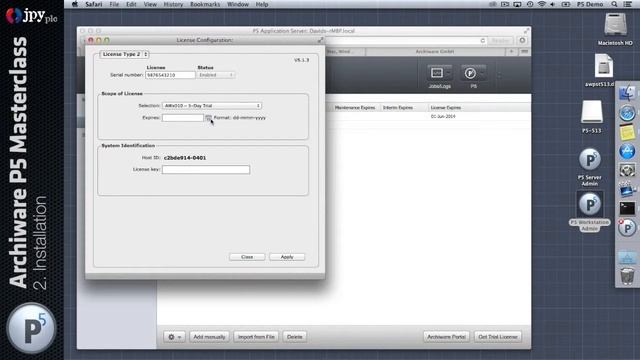
Task: Click the Expires date input field
Action: (183, 118)
